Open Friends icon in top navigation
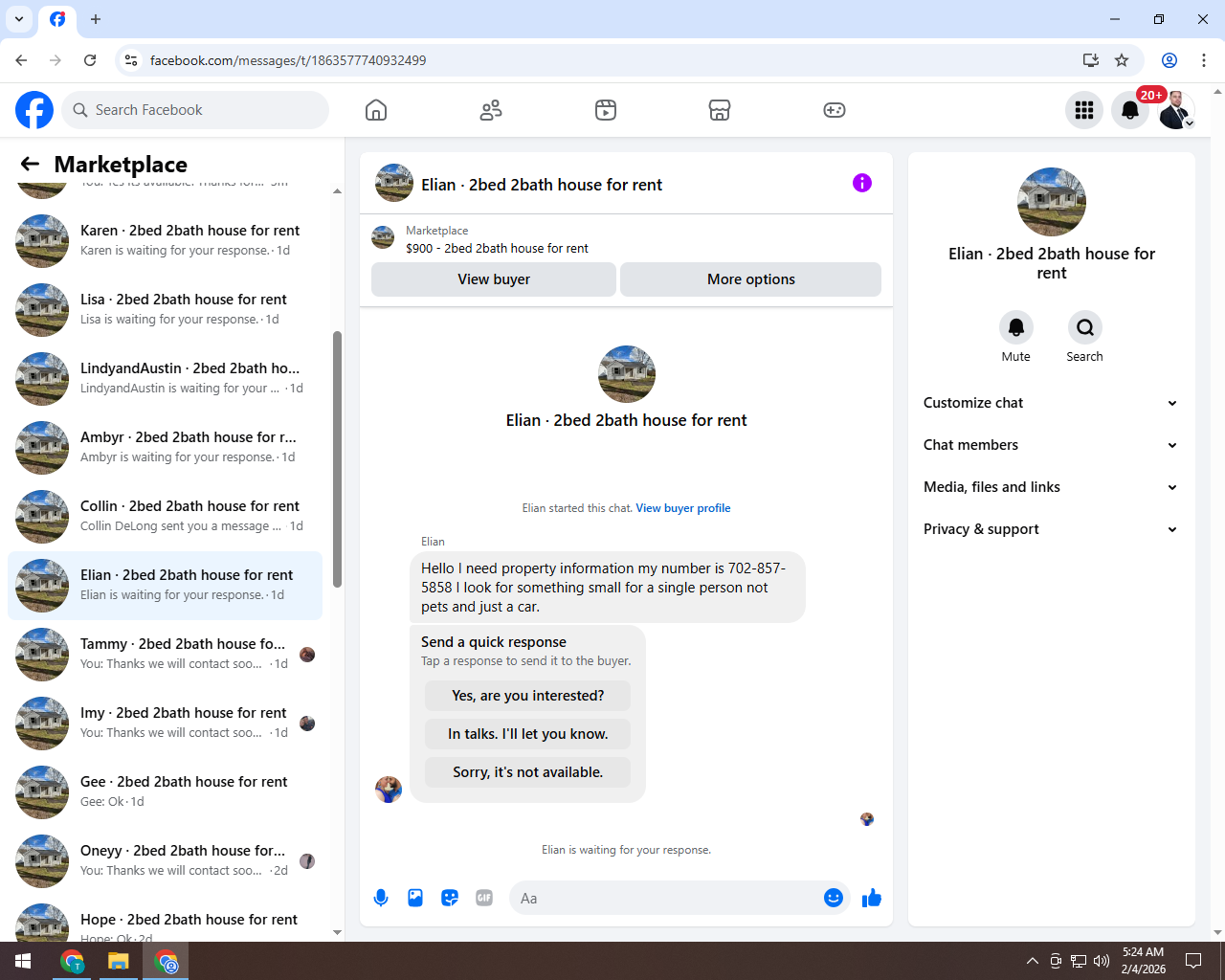This screenshot has width=1225, height=980. [x=491, y=110]
